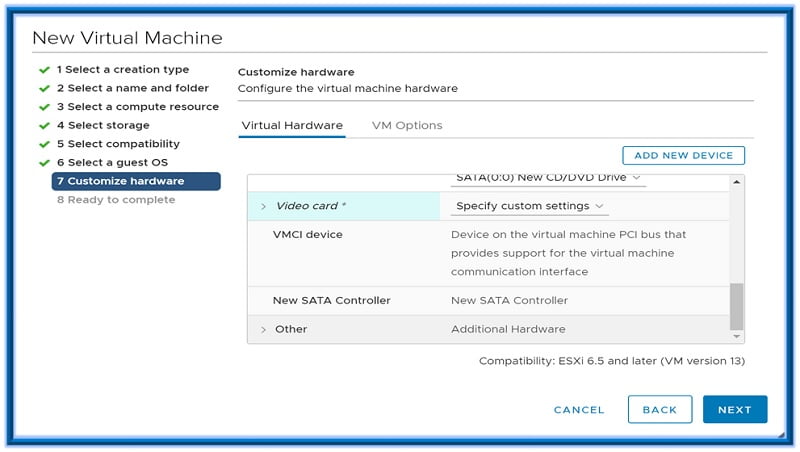Click the green checkmark beside Select a creation type
The image size is (800, 452).
44,70
